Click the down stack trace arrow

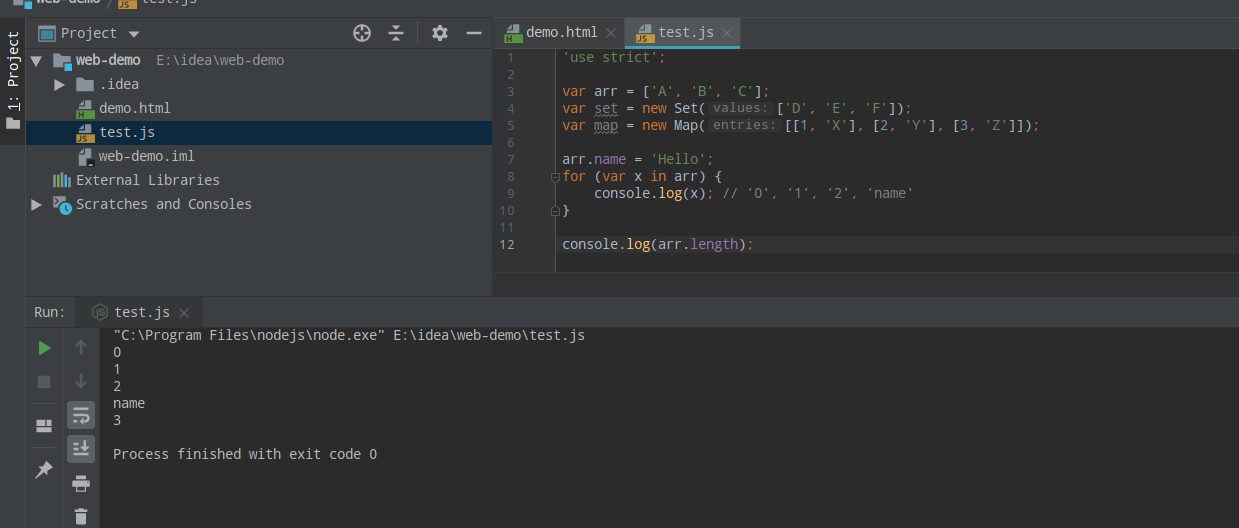pos(81,381)
